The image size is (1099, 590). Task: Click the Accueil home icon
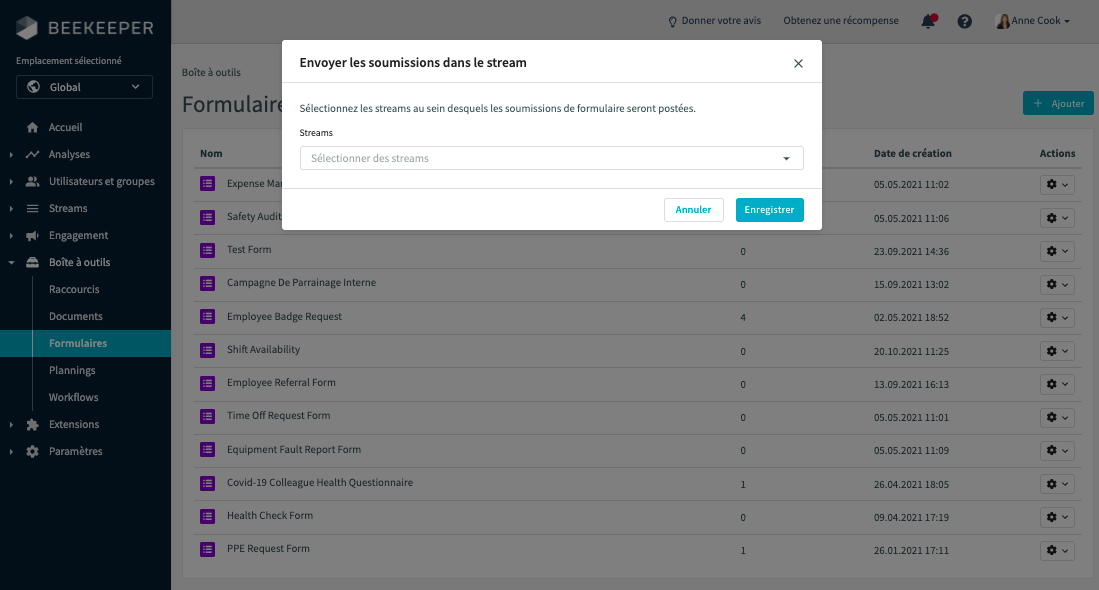point(33,128)
